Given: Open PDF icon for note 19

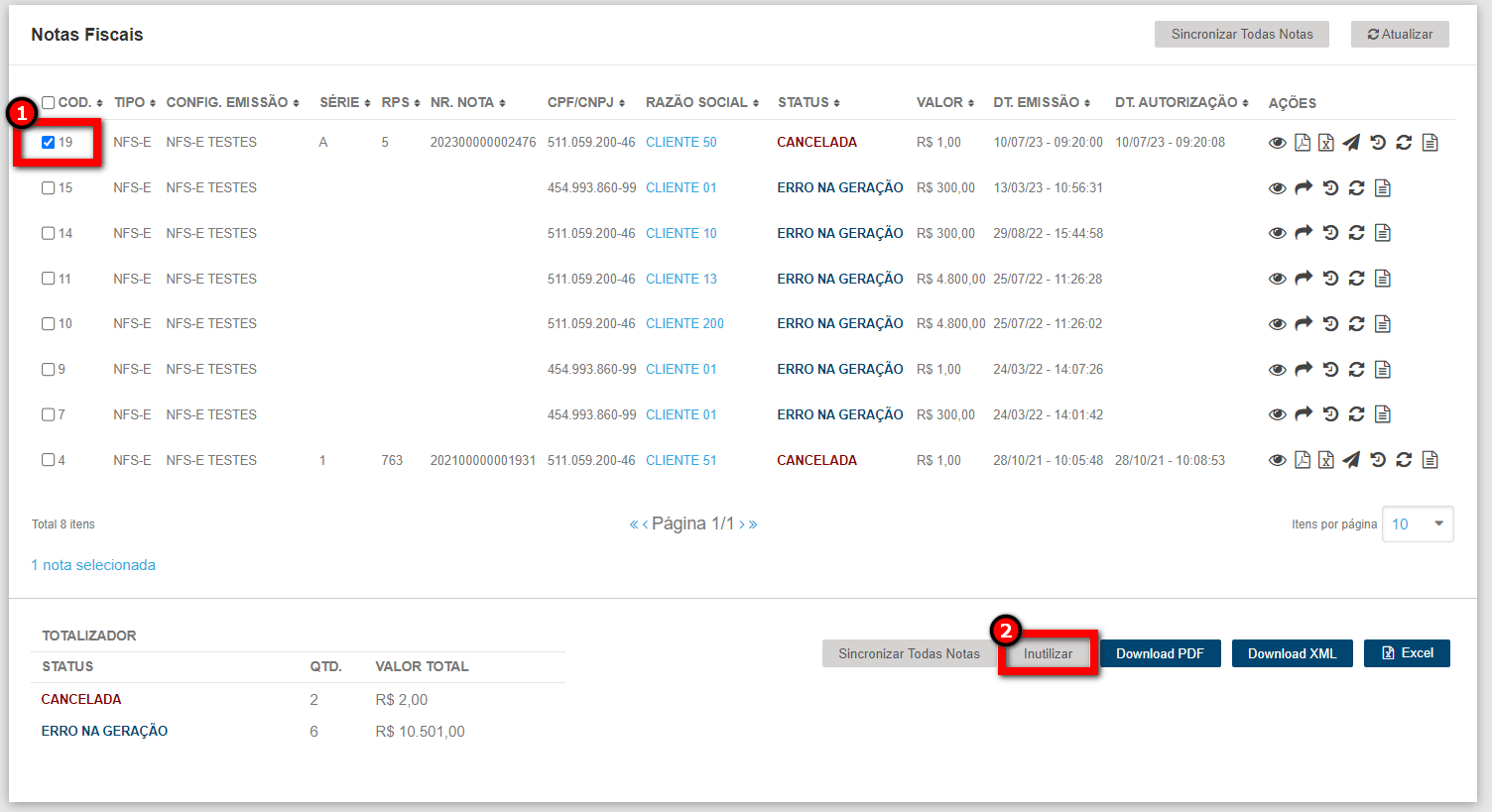Looking at the screenshot, I should click(1303, 143).
